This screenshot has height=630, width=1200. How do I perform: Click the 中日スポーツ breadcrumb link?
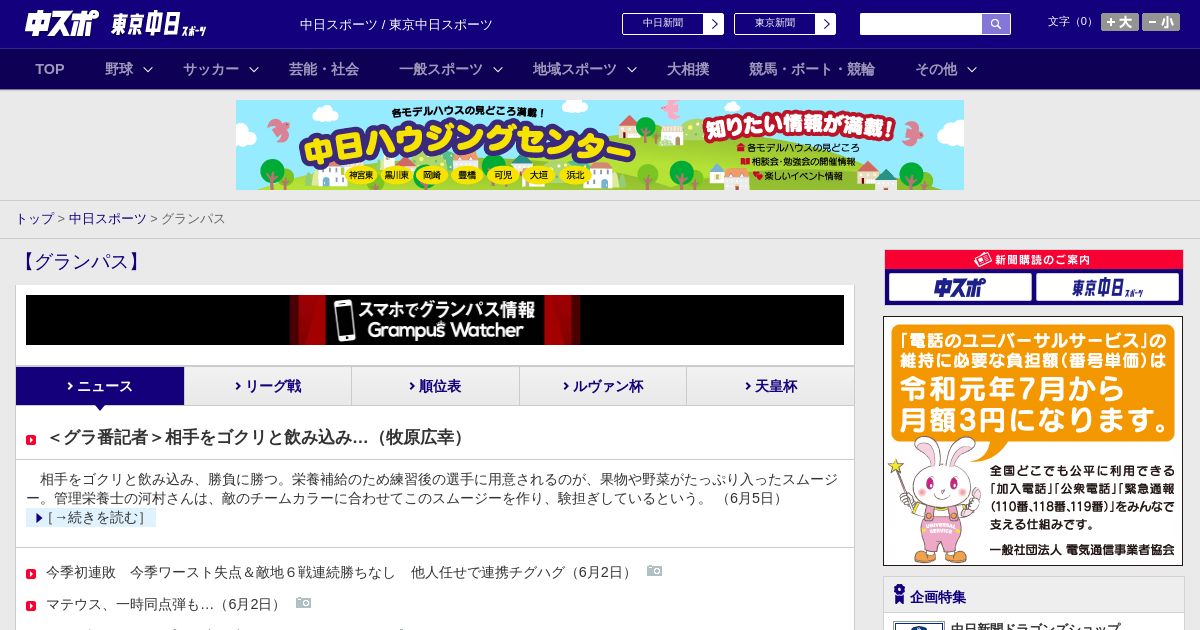108,218
